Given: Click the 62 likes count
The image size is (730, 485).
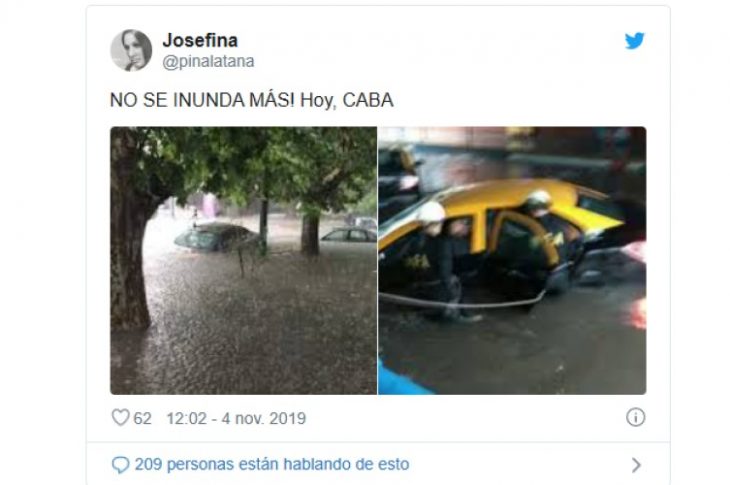Looking at the screenshot, I should 142,418.
